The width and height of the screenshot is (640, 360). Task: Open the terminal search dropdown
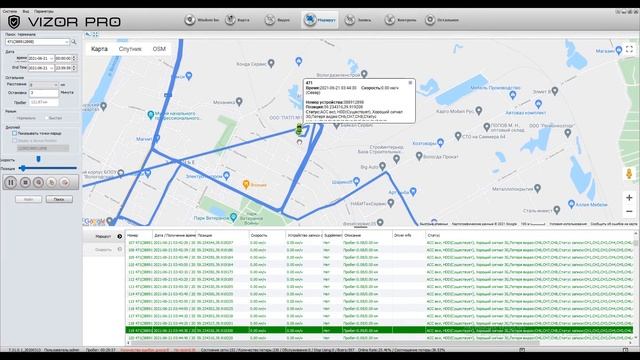[67, 42]
